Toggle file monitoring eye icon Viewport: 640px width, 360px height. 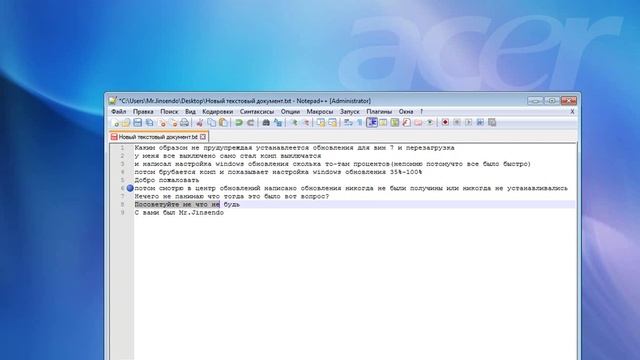click(430, 122)
